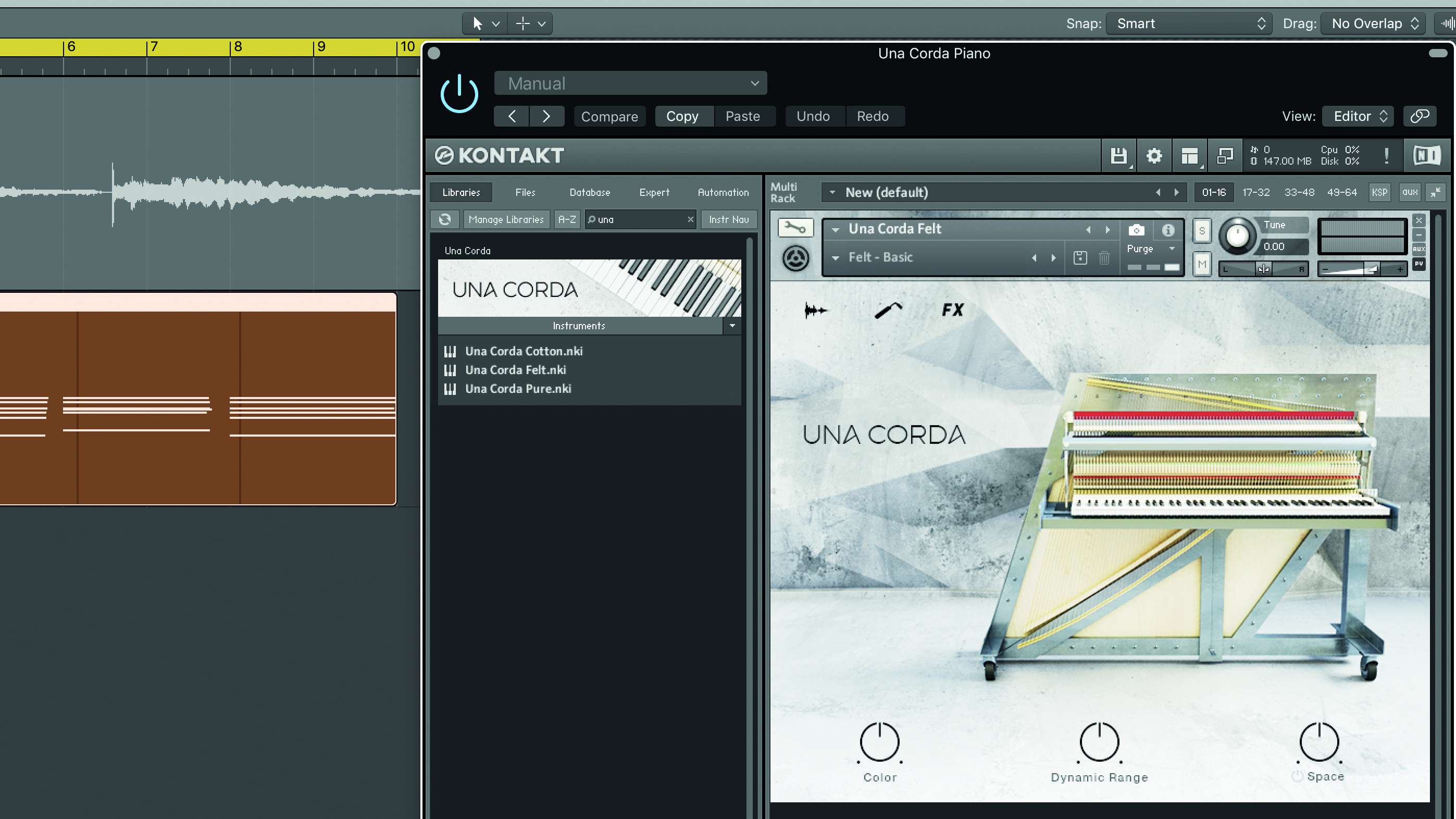Click the Tune knob
This screenshot has height=819, width=1456.
[x=1237, y=235]
